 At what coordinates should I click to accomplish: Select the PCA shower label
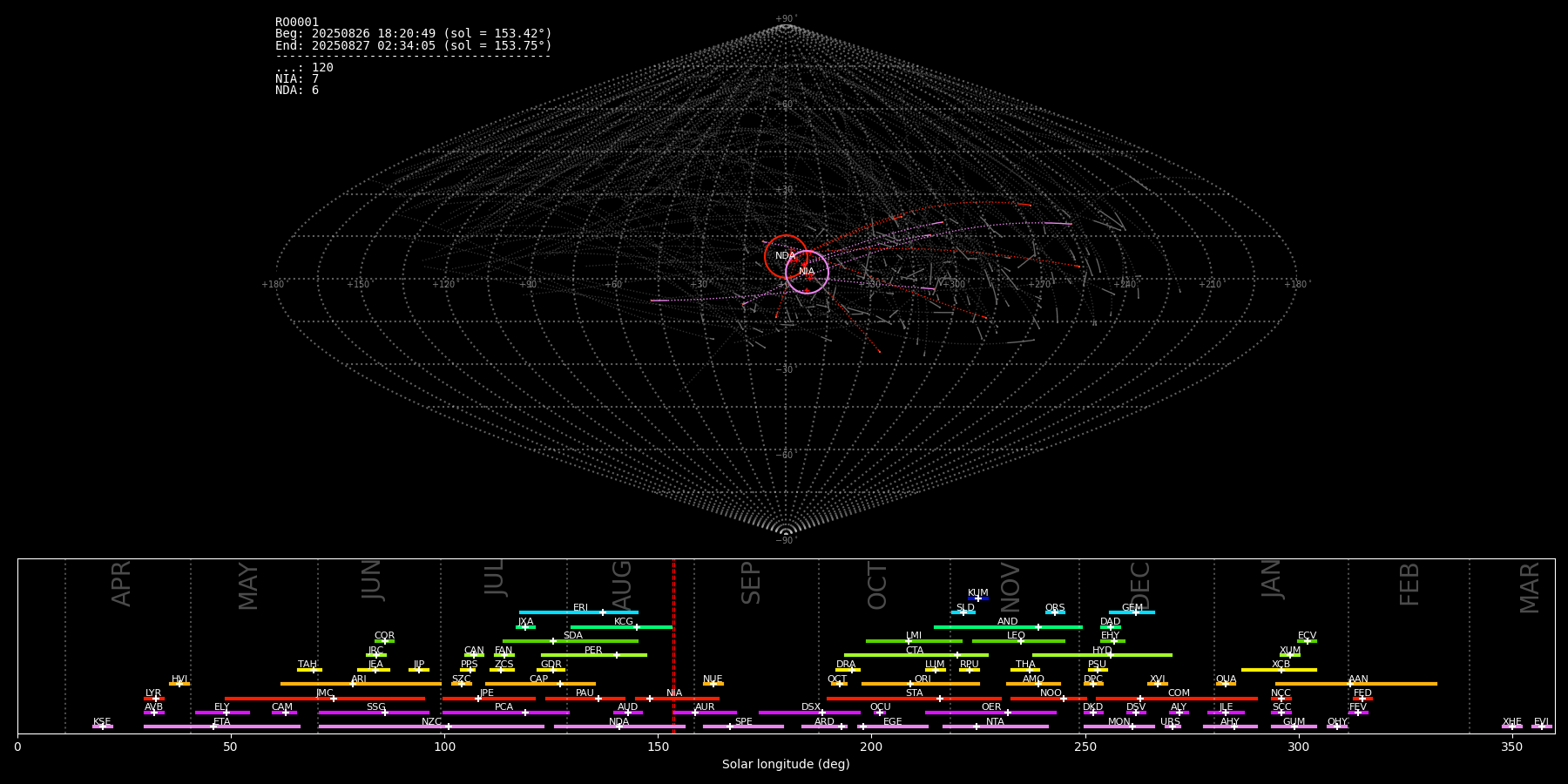point(504,707)
